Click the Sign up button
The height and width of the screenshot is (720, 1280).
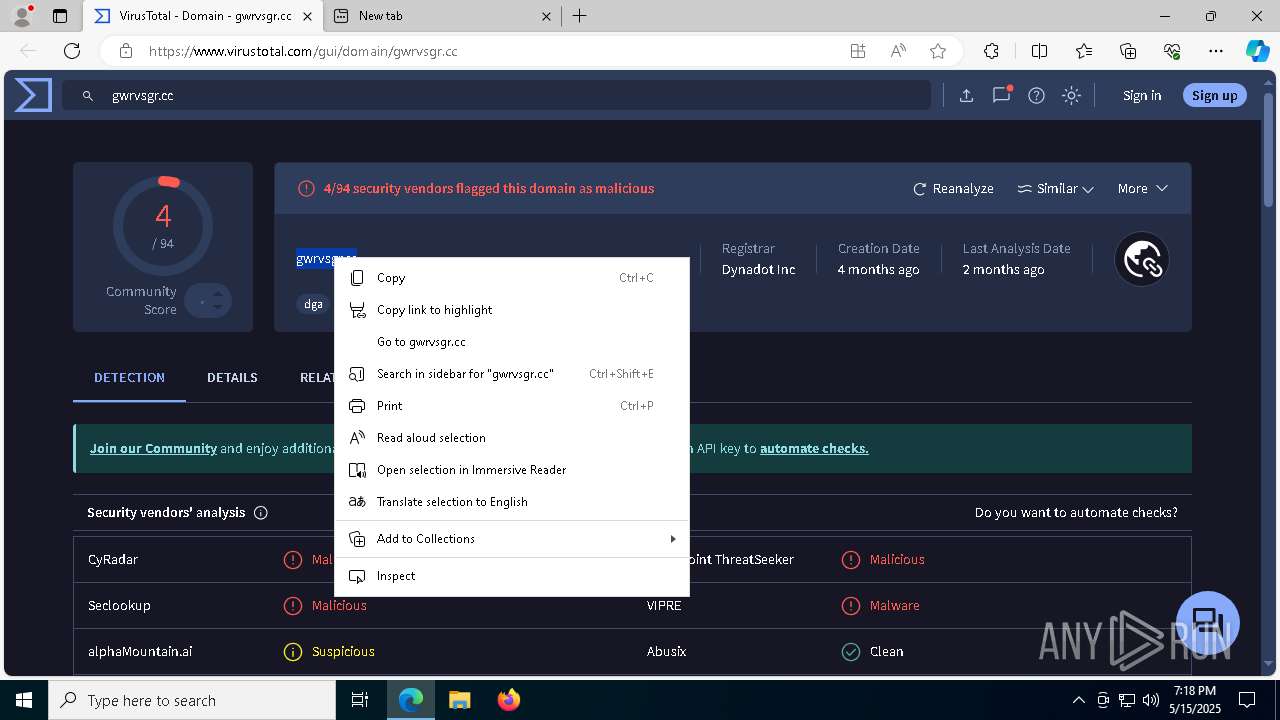1215,95
